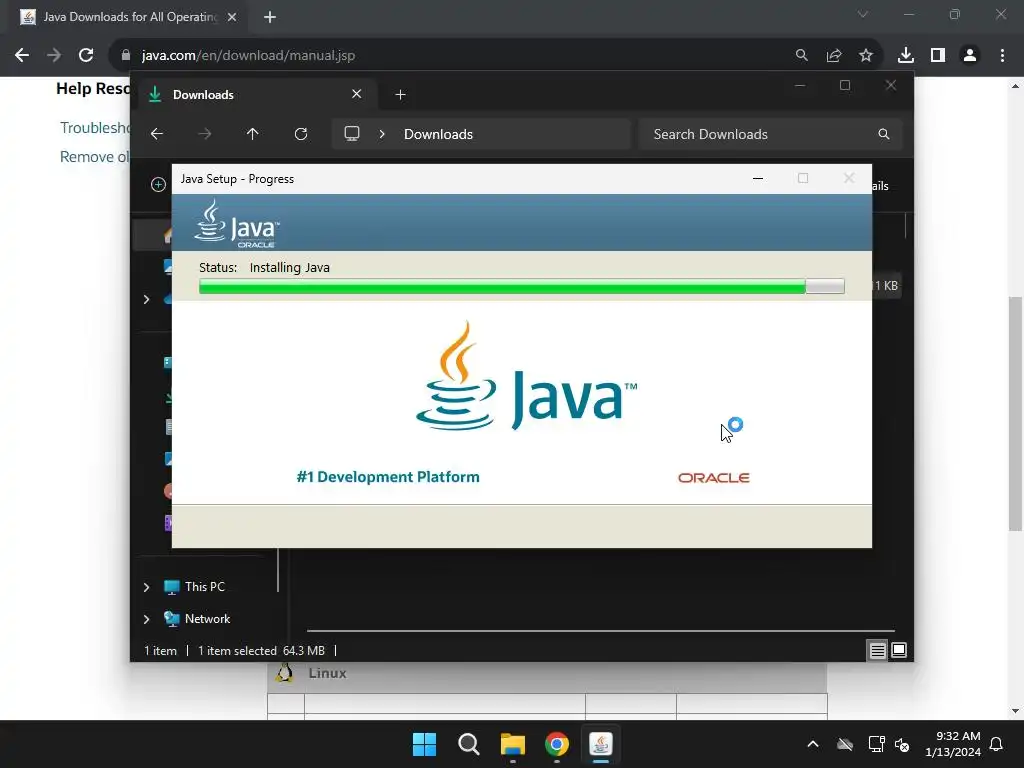Select Network in navigation pane
Image resolution: width=1024 pixels, height=768 pixels.
tap(207, 618)
